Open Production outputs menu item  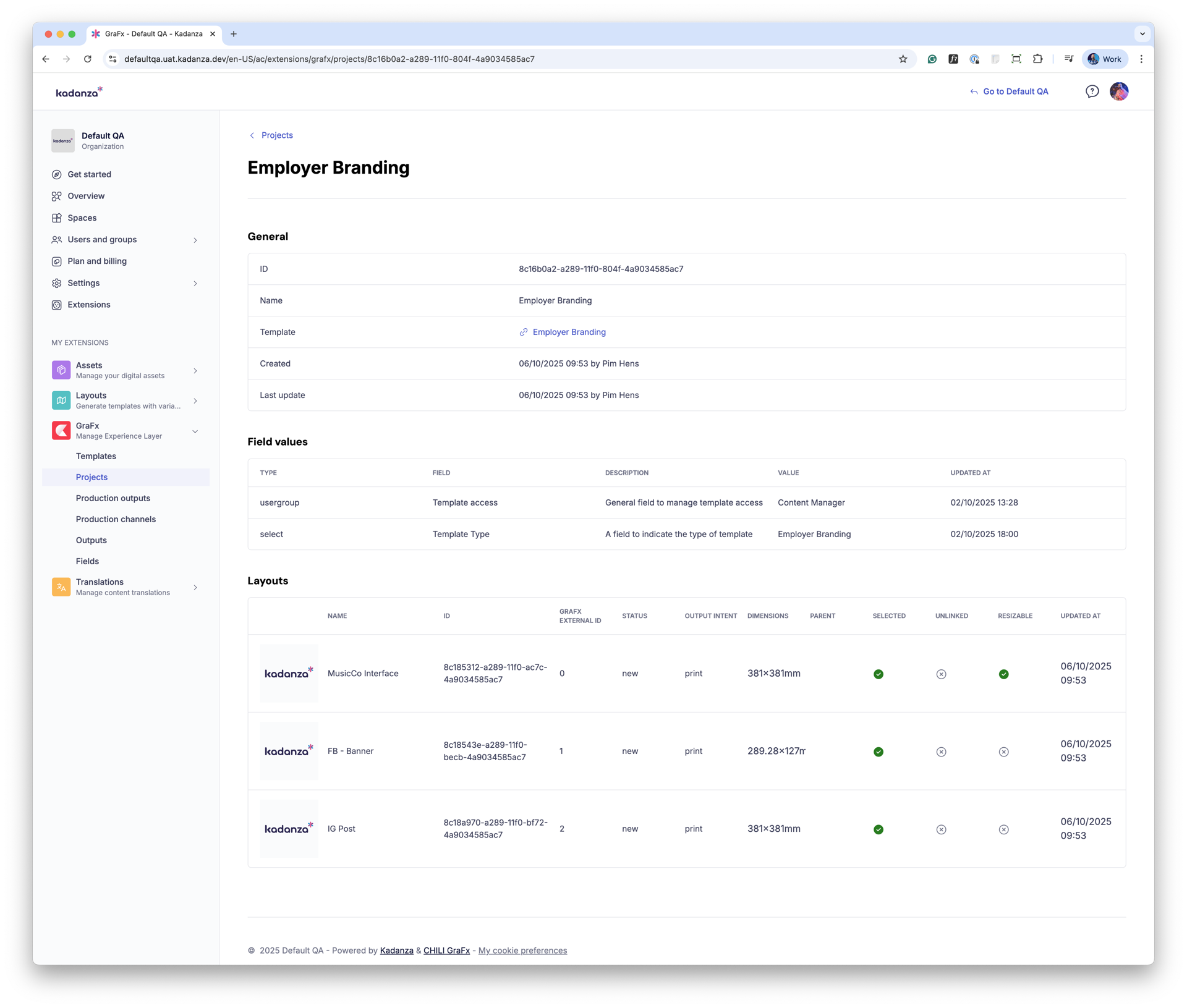(113, 498)
